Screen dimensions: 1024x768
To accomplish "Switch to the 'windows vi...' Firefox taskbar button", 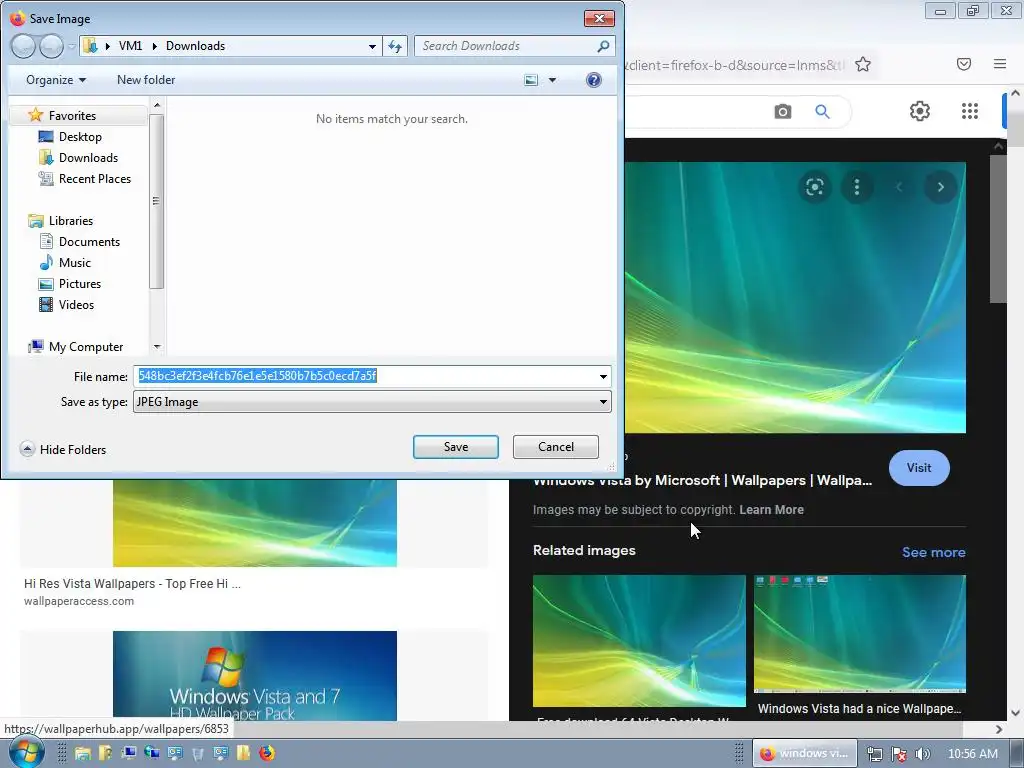I will point(806,753).
